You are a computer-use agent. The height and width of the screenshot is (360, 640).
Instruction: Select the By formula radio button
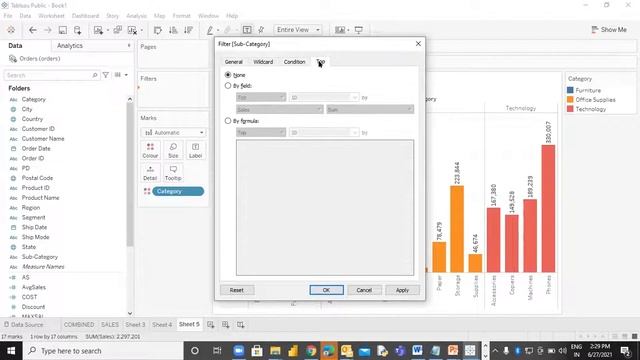228,121
